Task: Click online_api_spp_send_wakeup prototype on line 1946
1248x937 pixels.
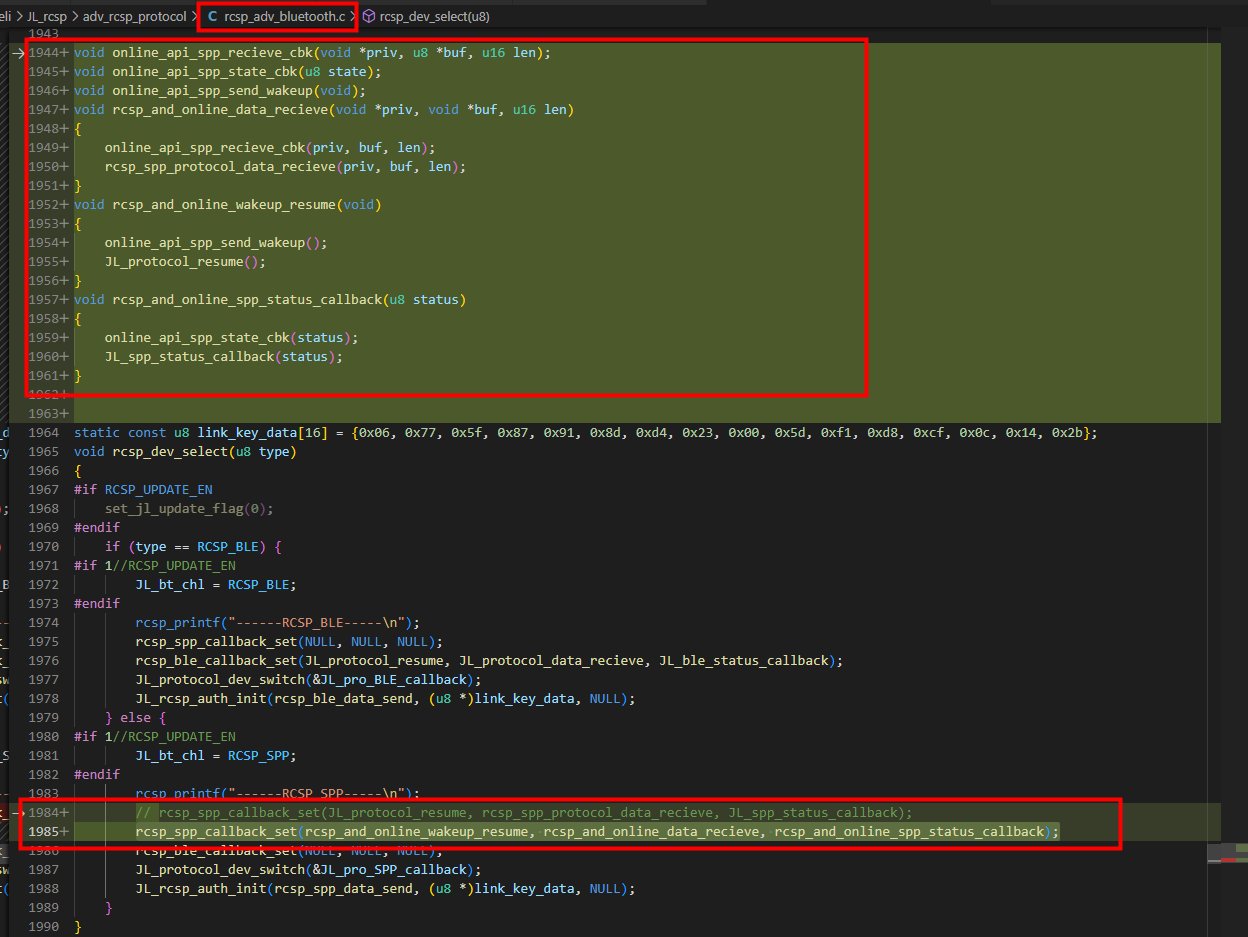Action: (220, 90)
